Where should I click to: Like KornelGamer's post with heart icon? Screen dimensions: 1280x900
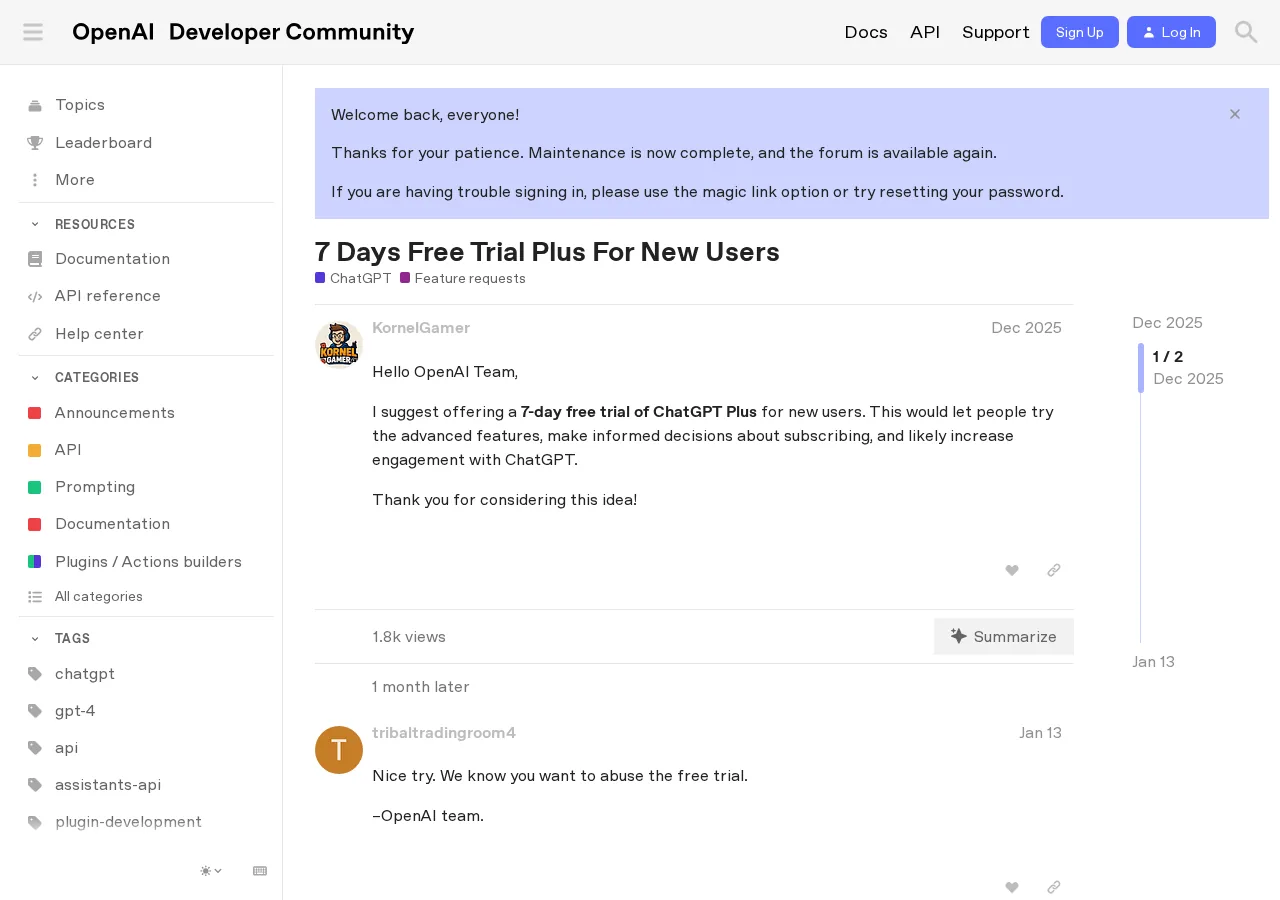pos(1012,571)
